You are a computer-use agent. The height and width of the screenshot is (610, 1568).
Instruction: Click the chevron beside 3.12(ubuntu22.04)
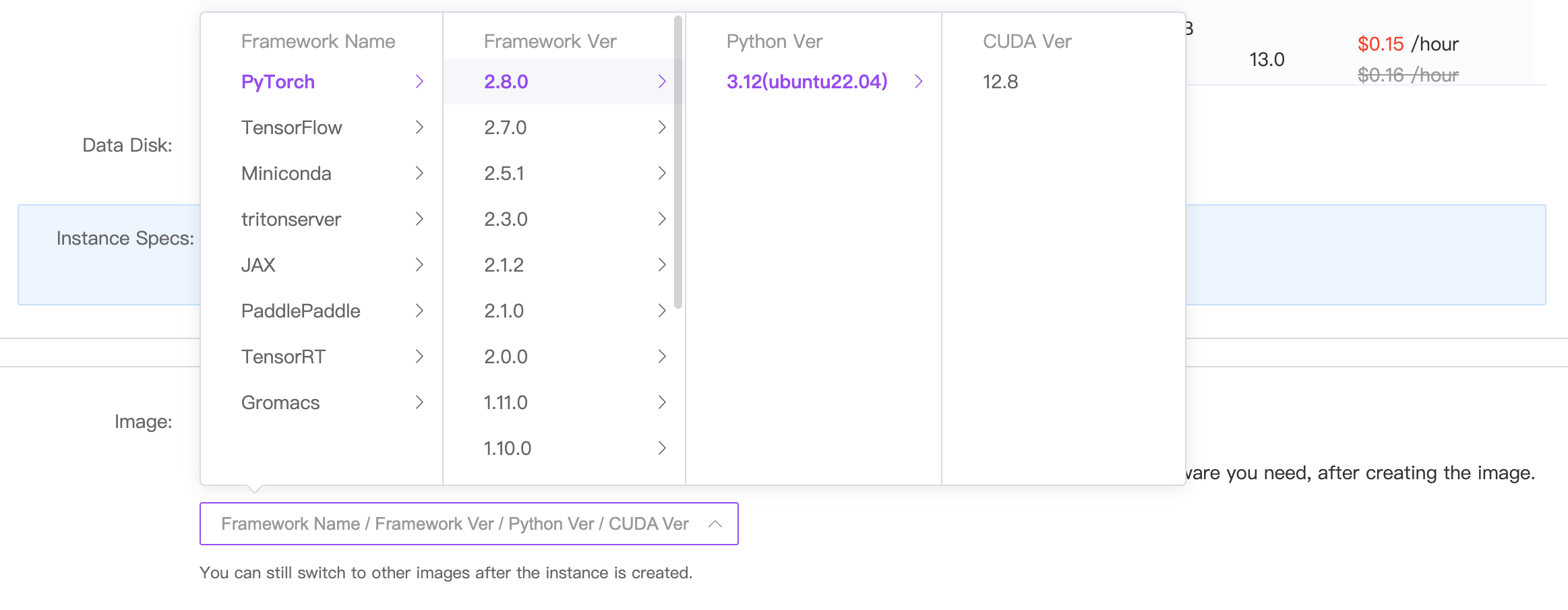(918, 82)
